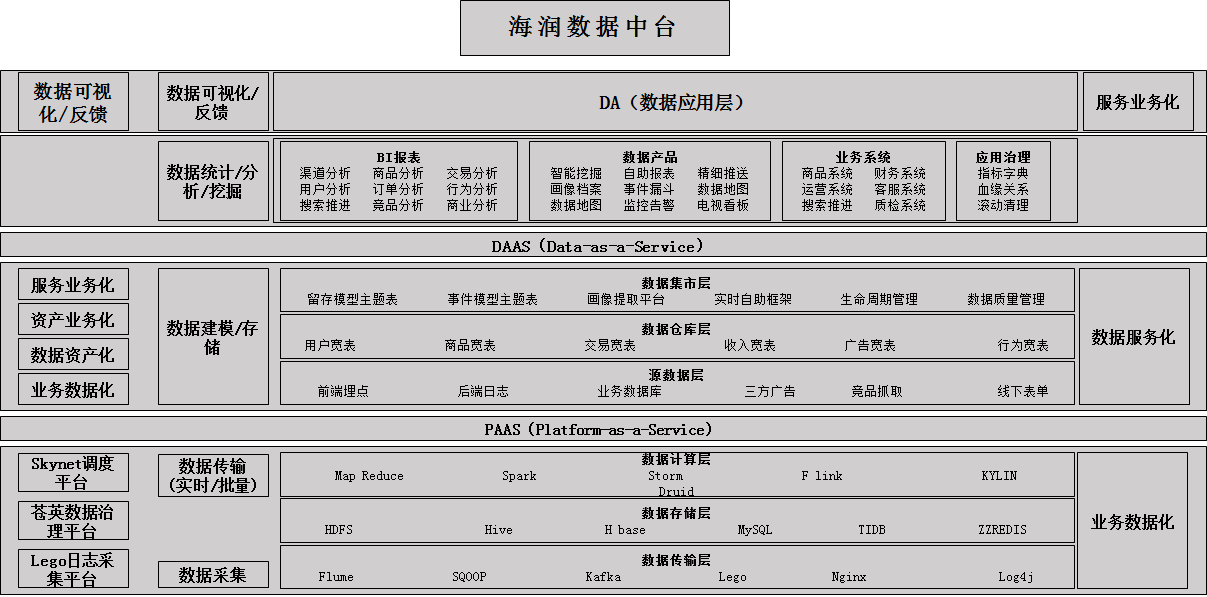Image resolution: width=1207 pixels, height=597 pixels.
Task: Select 行为分析 entry
Action: pos(472,189)
